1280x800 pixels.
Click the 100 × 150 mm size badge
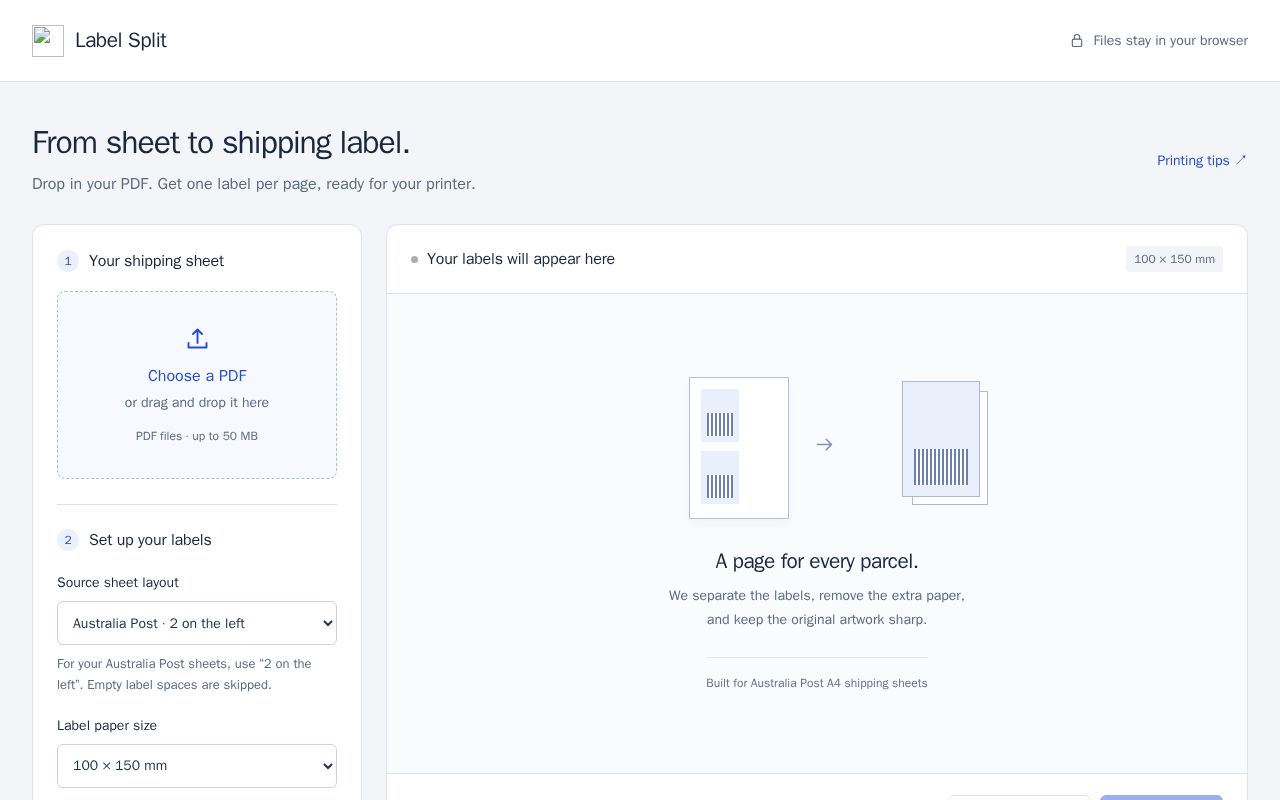[x=1174, y=259]
